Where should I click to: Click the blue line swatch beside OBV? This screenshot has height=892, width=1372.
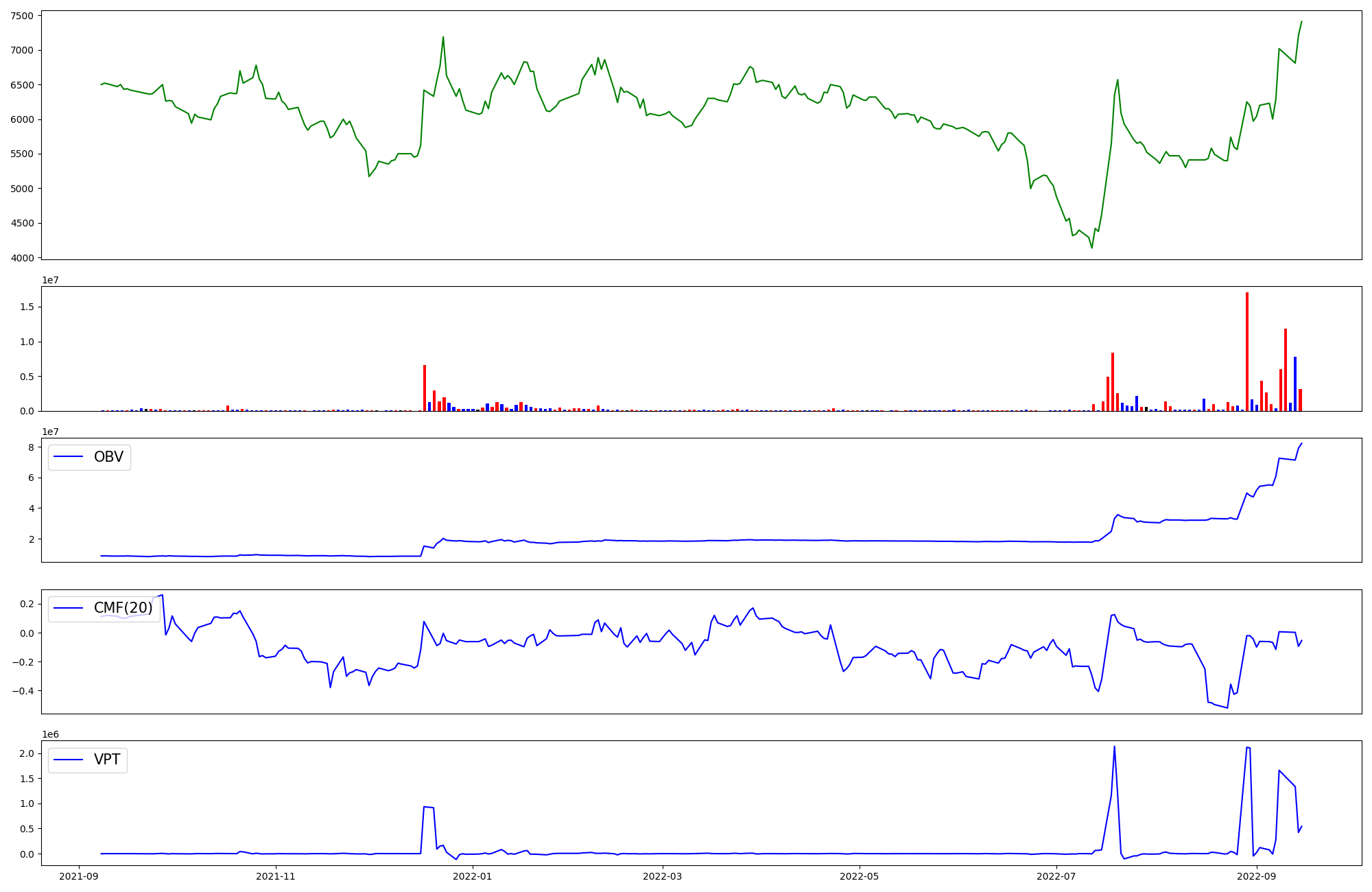pyautogui.click(x=68, y=457)
